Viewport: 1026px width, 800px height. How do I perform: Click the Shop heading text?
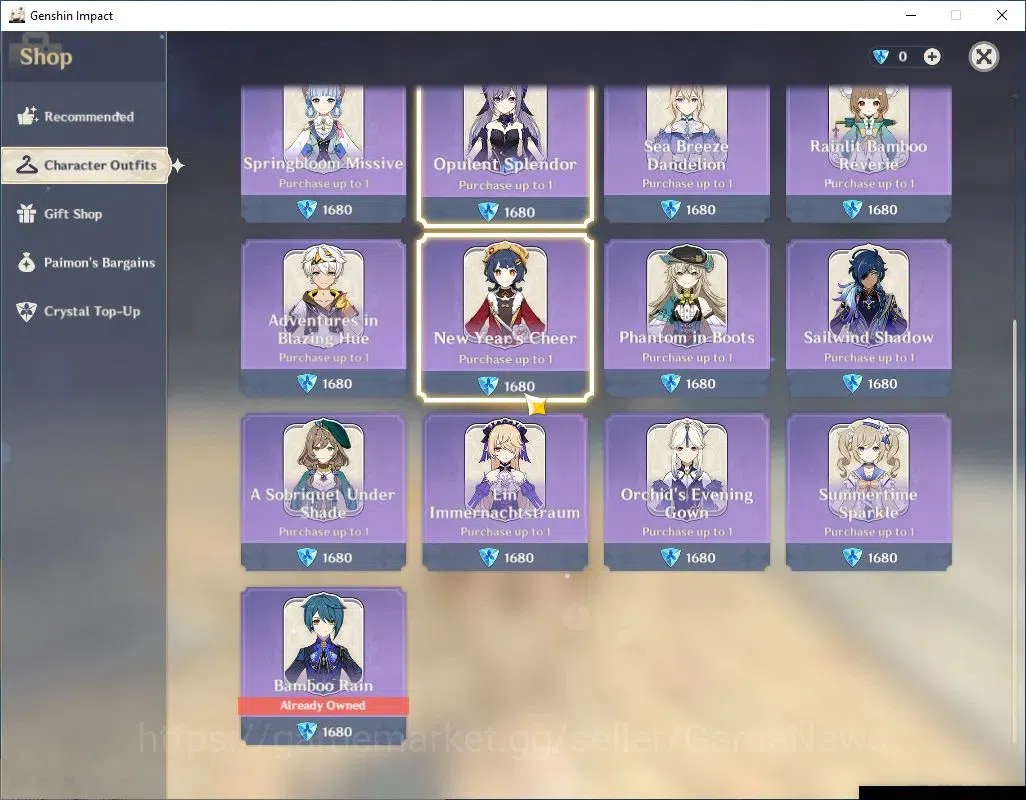click(46, 57)
